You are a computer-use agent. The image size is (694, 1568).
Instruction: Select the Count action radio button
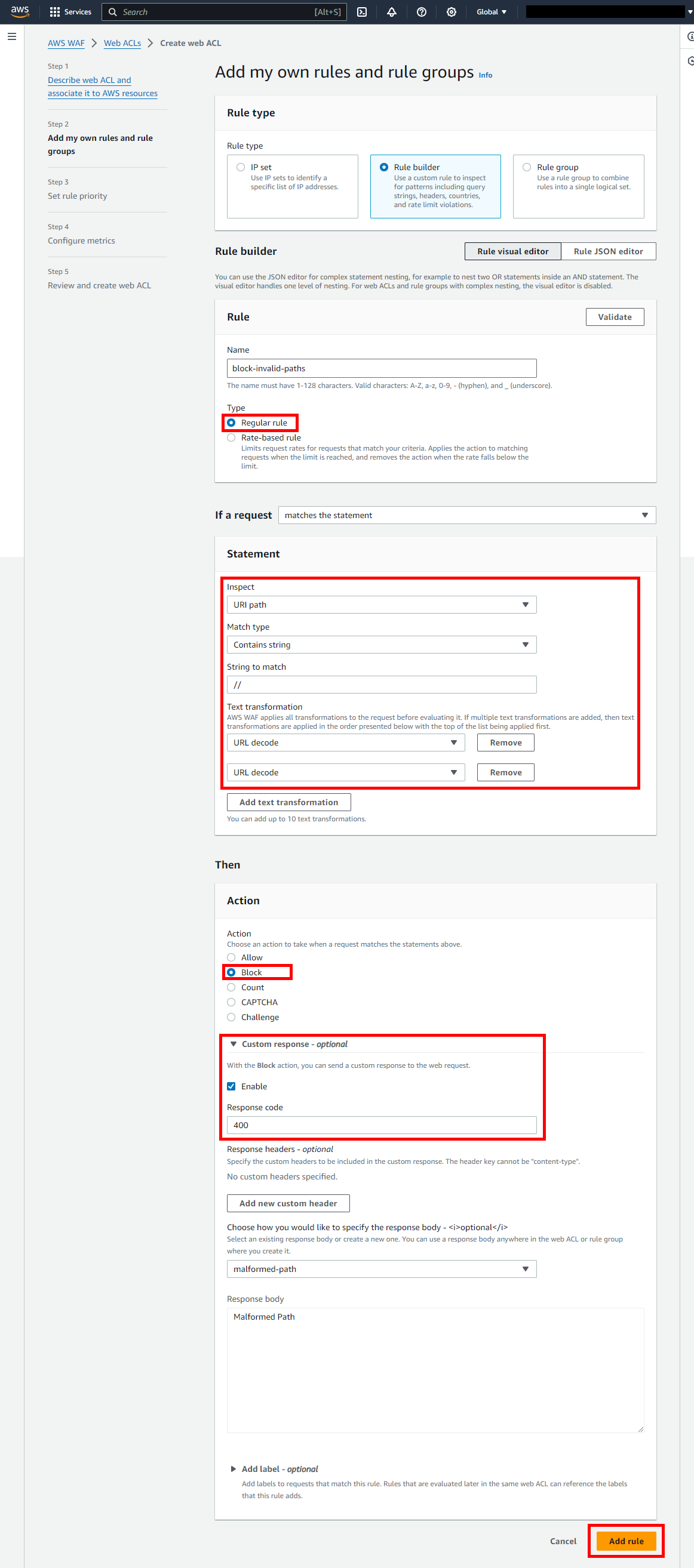click(232, 987)
